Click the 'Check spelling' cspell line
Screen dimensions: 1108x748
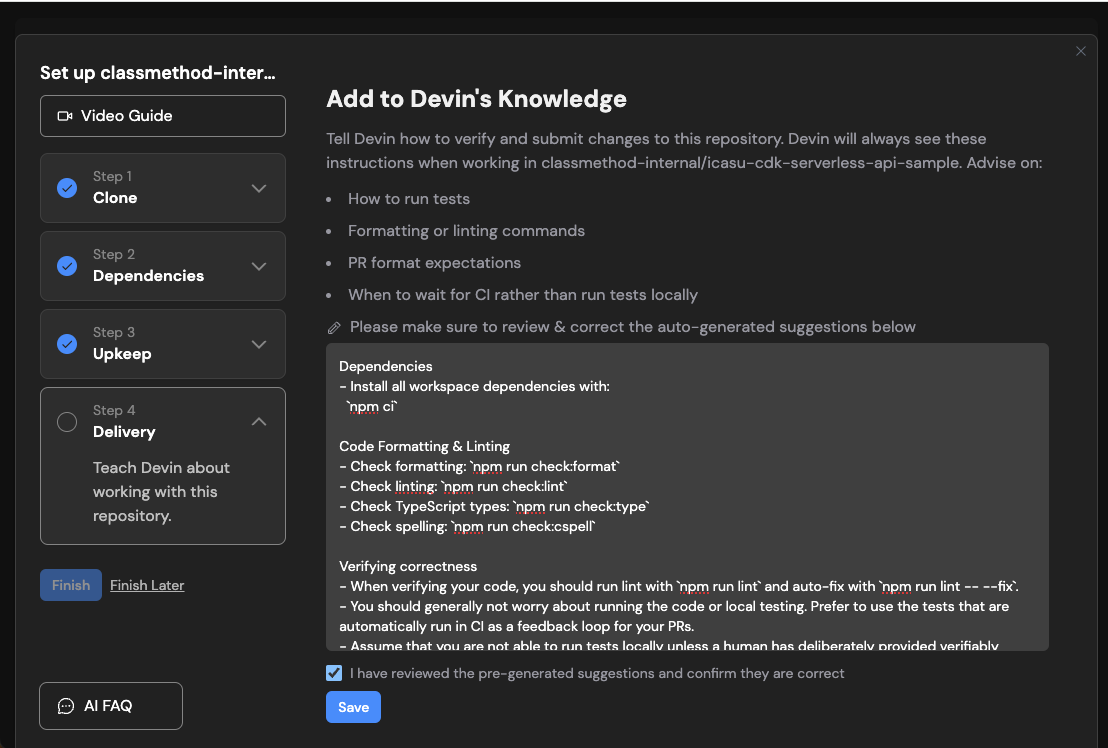click(x=468, y=526)
